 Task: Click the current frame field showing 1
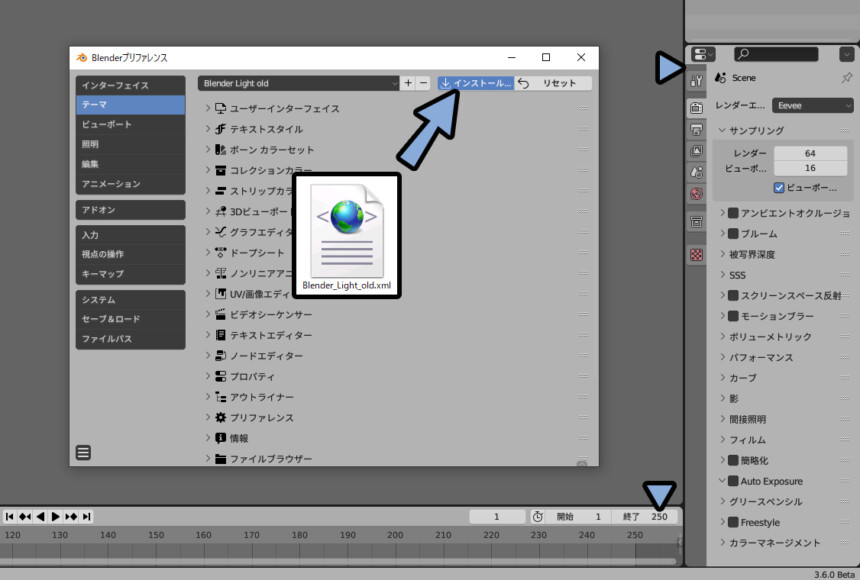click(x=496, y=516)
